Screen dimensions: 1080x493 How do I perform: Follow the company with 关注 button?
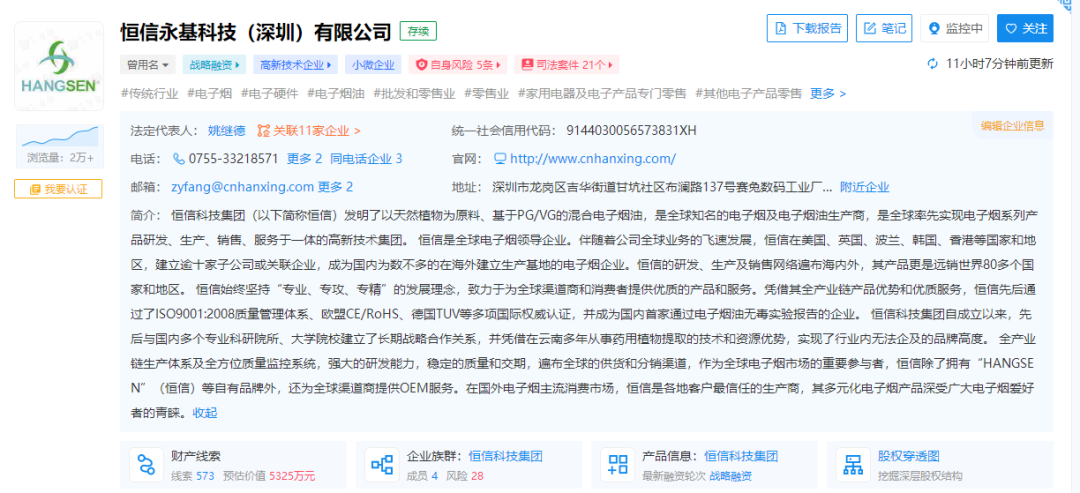[1026, 28]
